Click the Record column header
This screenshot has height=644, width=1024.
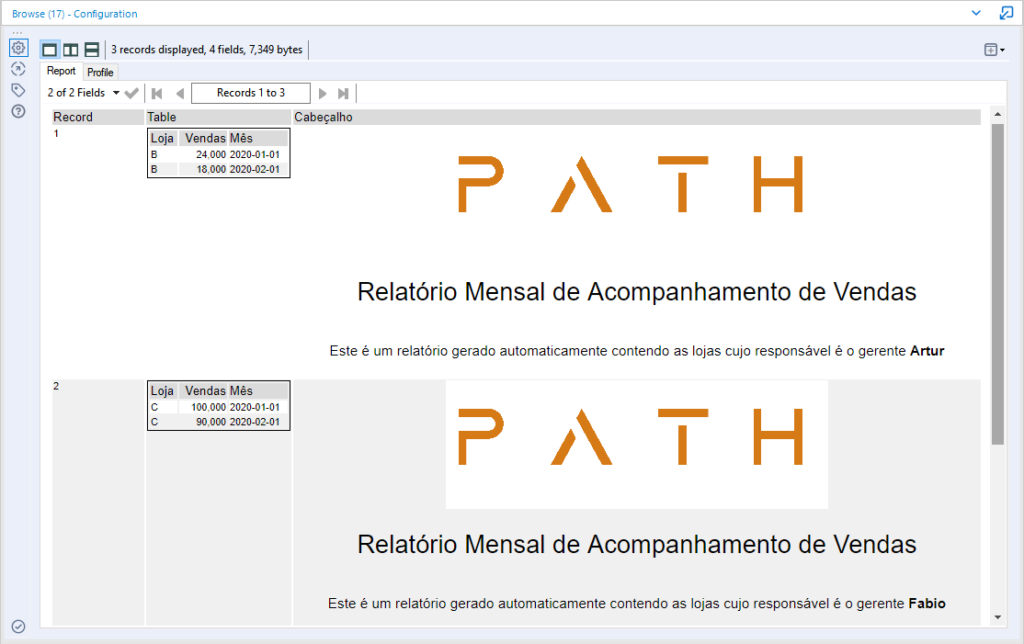point(98,117)
